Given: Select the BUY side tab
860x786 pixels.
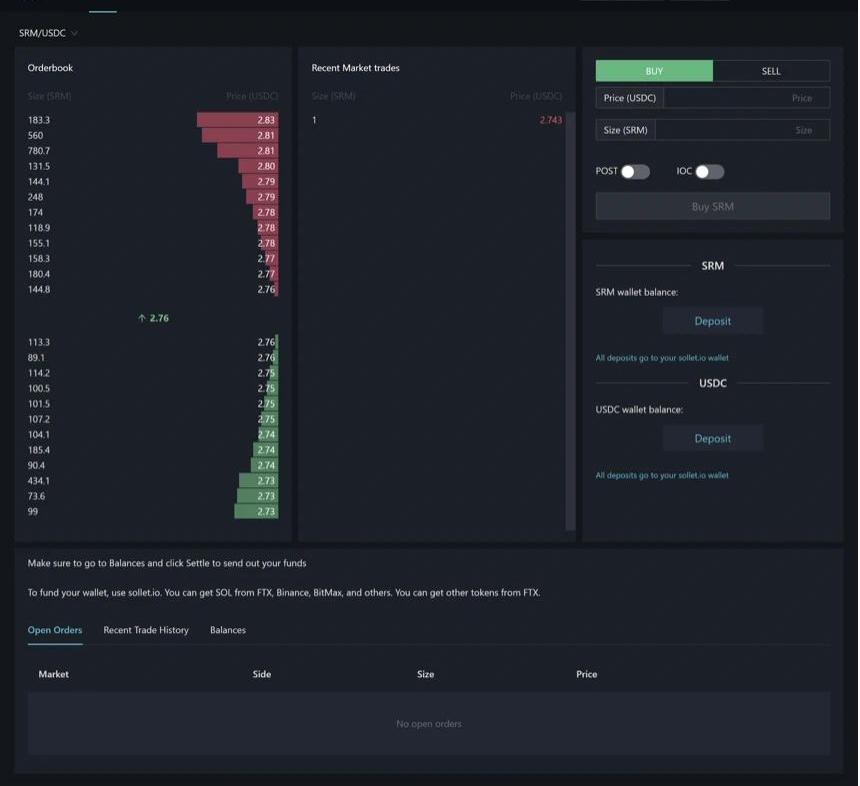Looking at the screenshot, I should click(654, 71).
